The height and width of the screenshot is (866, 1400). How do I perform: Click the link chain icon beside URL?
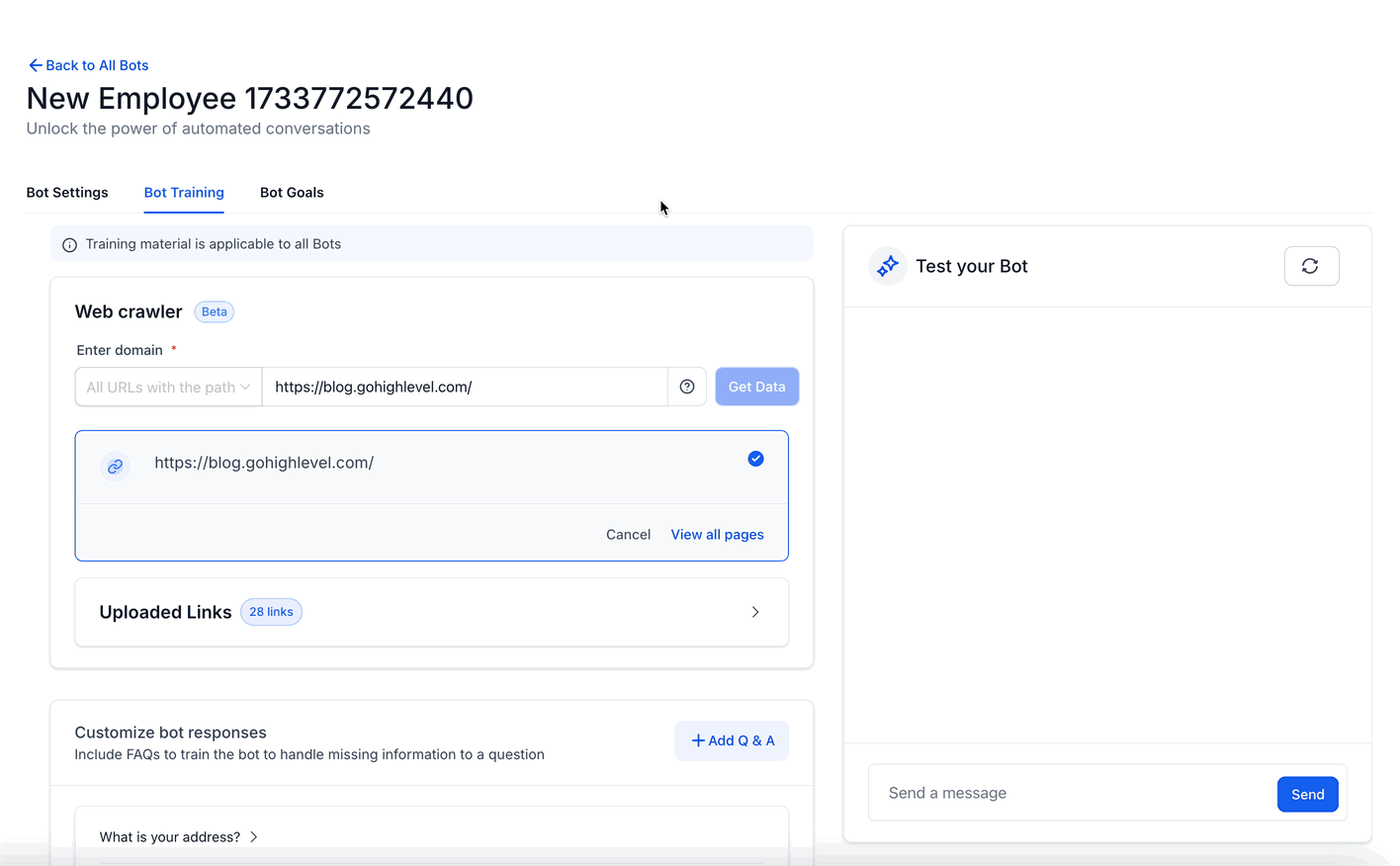(116, 466)
